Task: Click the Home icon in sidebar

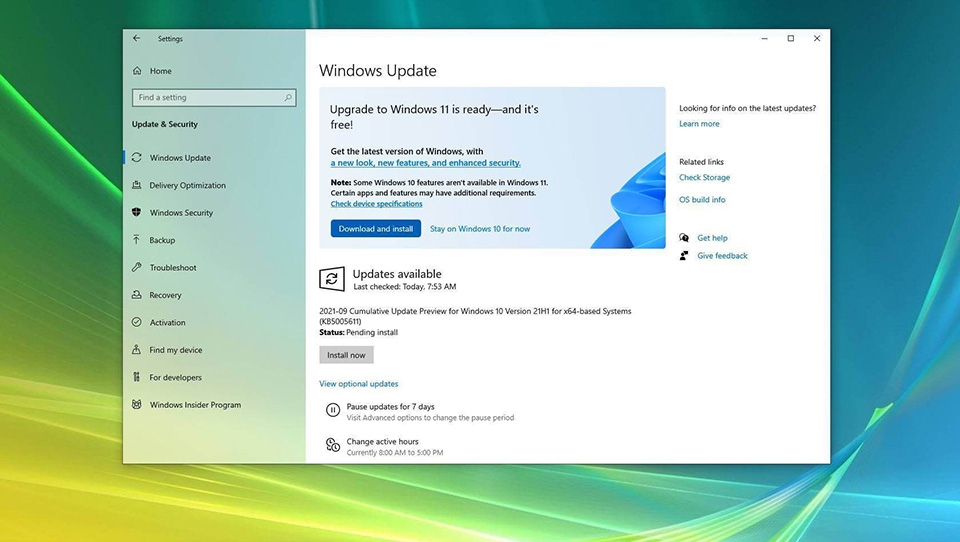Action: click(x=137, y=70)
